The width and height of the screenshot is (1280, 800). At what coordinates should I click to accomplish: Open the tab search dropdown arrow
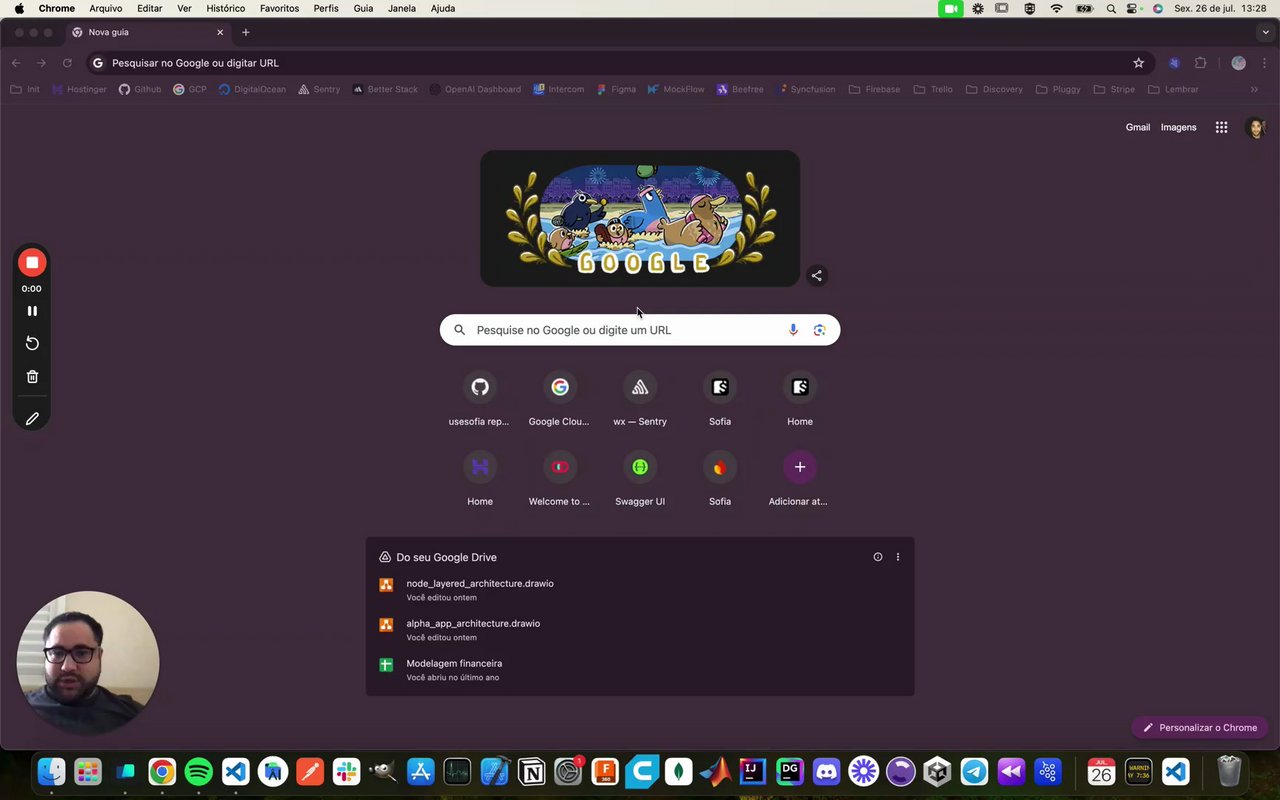pyautogui.click(x=1265, y=32)
